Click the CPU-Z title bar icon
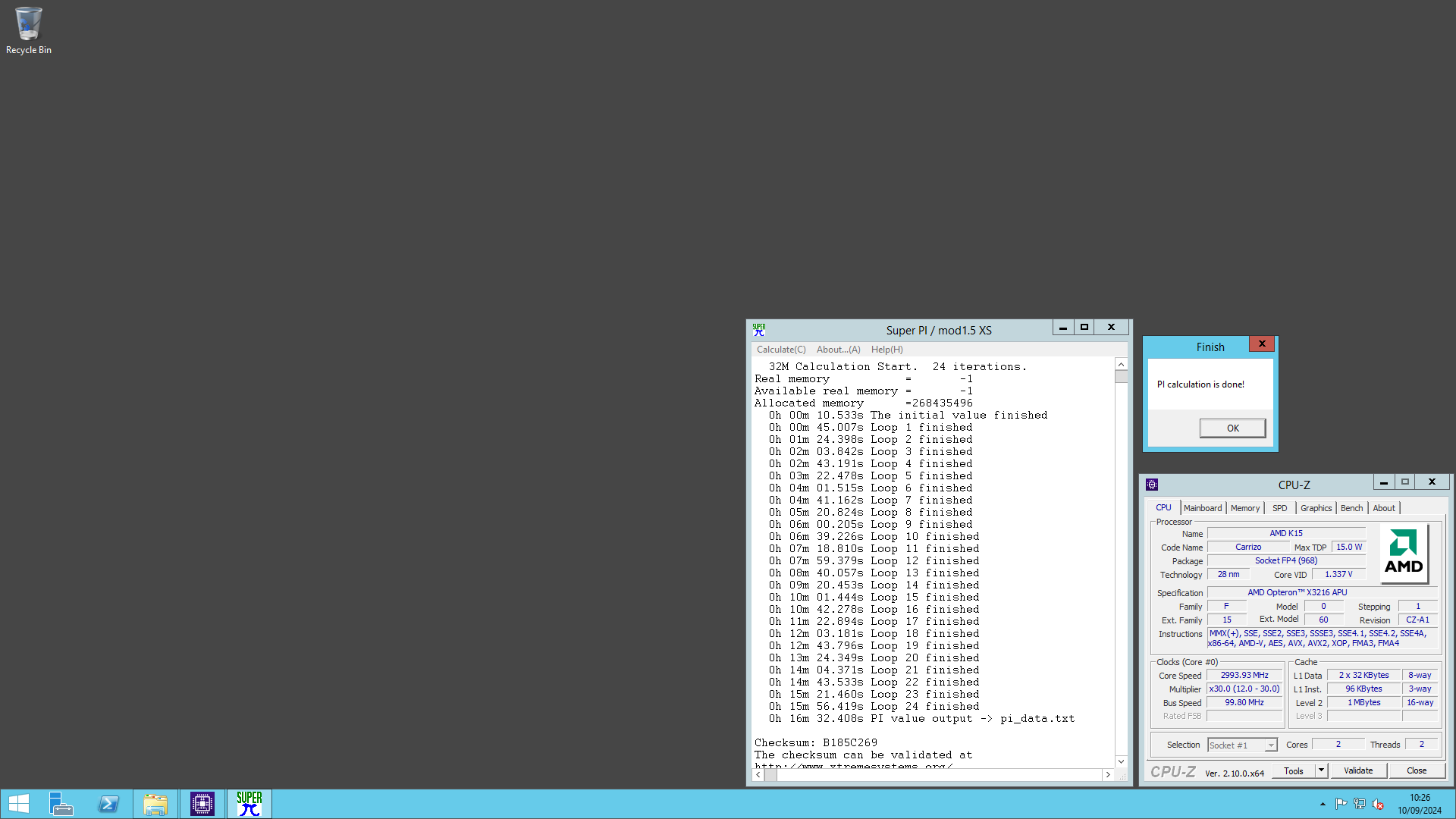This screenshot has width=1456, height=819. 1152,485
